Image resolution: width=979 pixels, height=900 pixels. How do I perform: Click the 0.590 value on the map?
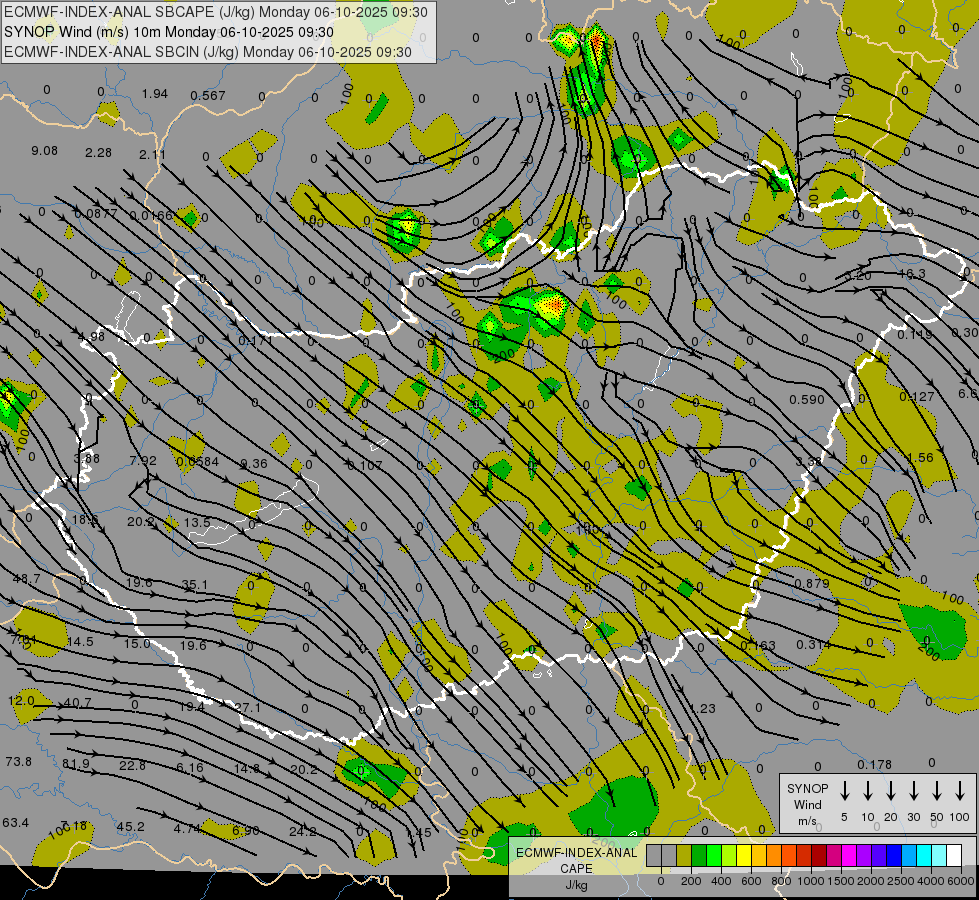(x=807, y=399)
